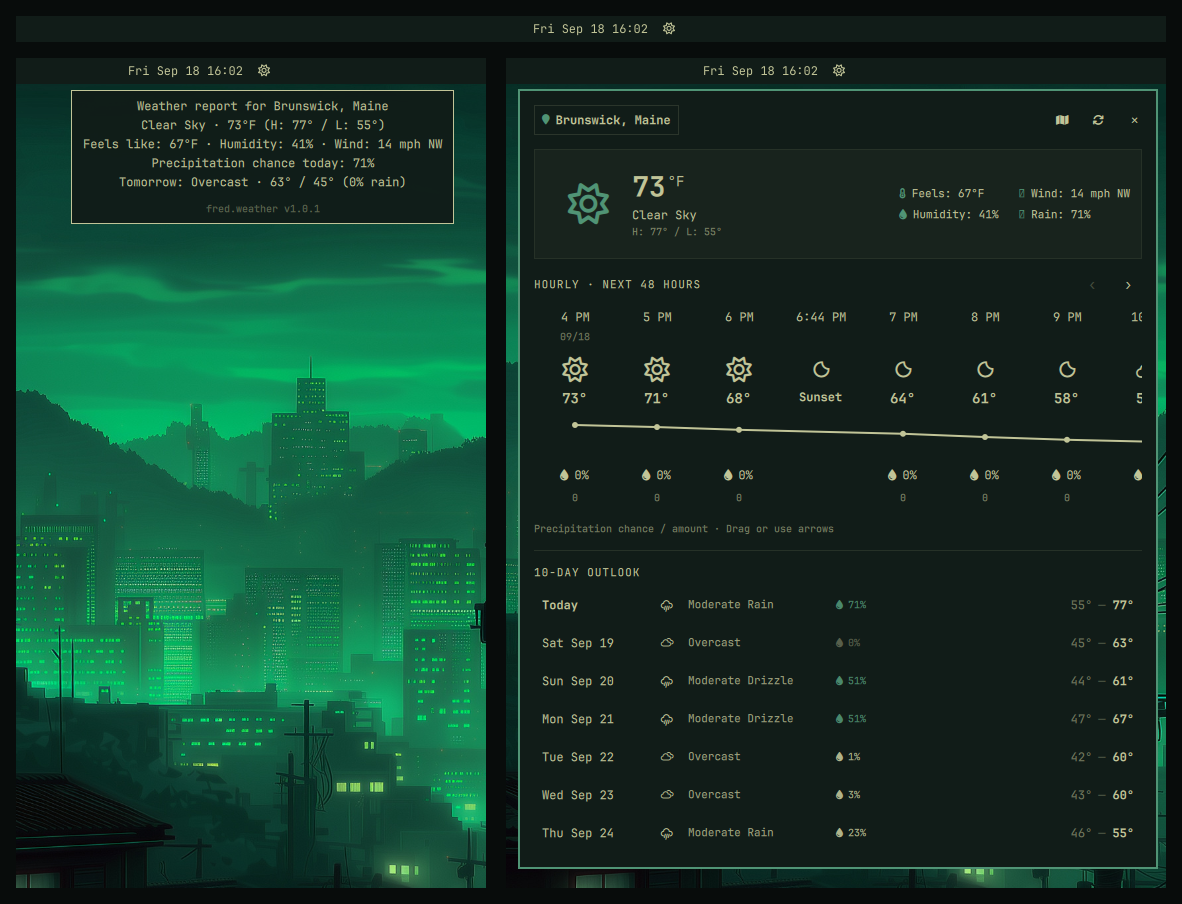Click the 71% precipitation in Today row
Screen dimensions: 1182x904
851,605
